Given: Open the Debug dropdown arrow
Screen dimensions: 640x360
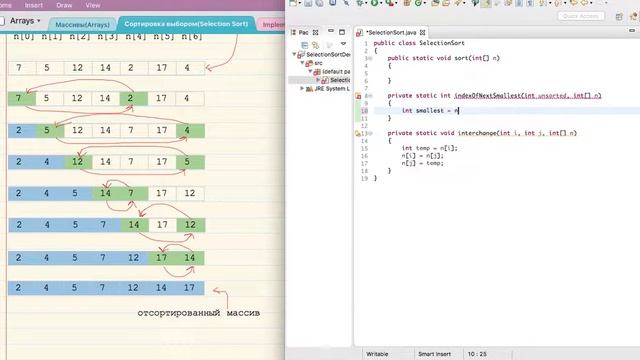Looking at the screenshot, I should [x=367, y=4].
